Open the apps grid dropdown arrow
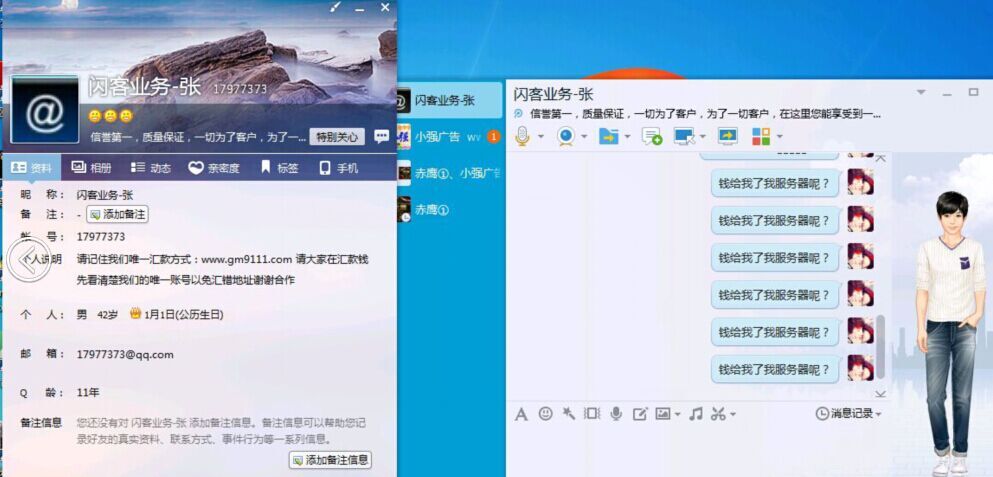This screenshot has width=993, height=477. point(780,136)
